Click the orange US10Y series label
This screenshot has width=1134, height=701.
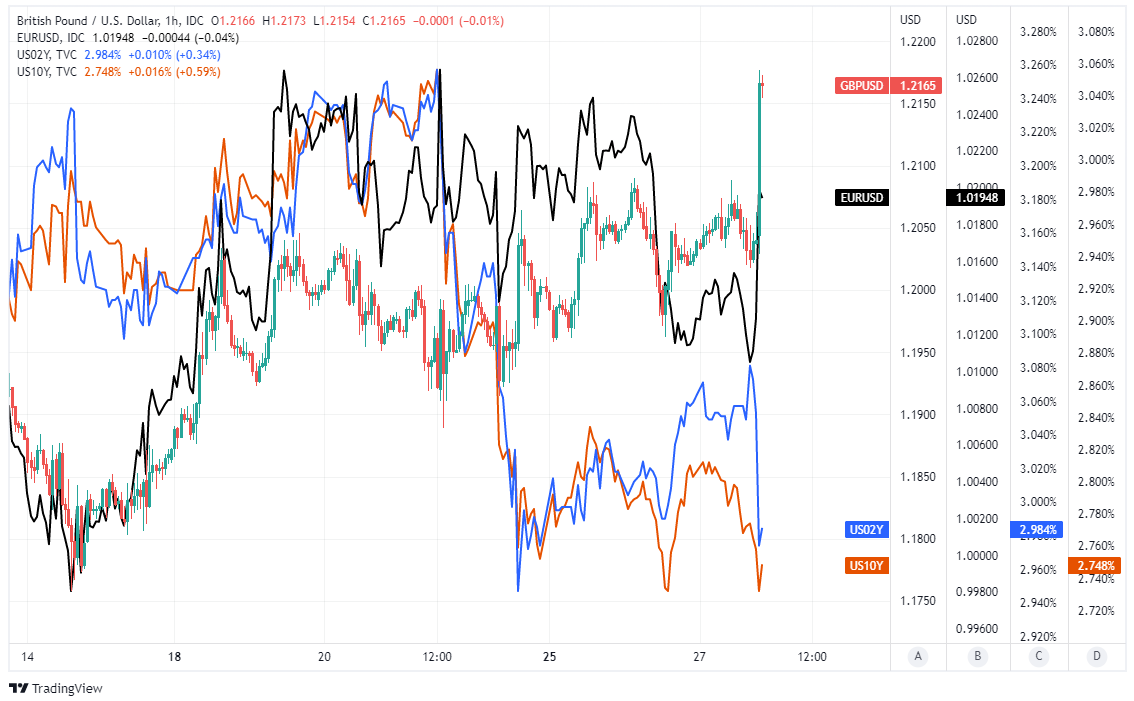point(866,566)
